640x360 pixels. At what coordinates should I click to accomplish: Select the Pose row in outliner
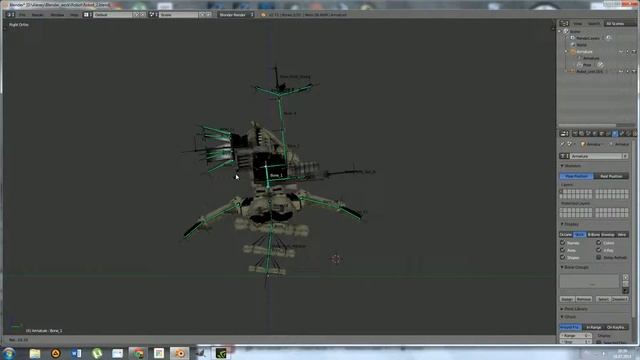[587, 65]
